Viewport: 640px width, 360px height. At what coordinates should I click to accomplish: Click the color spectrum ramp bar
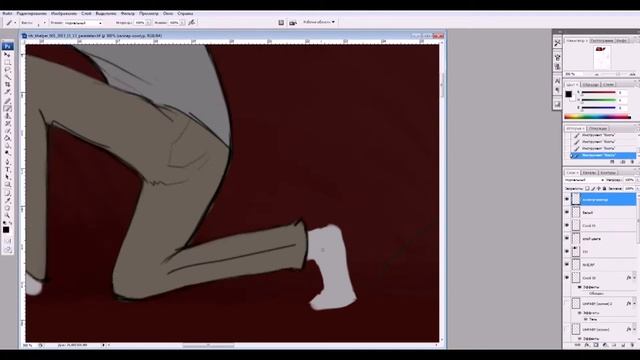tap(598, 117)
